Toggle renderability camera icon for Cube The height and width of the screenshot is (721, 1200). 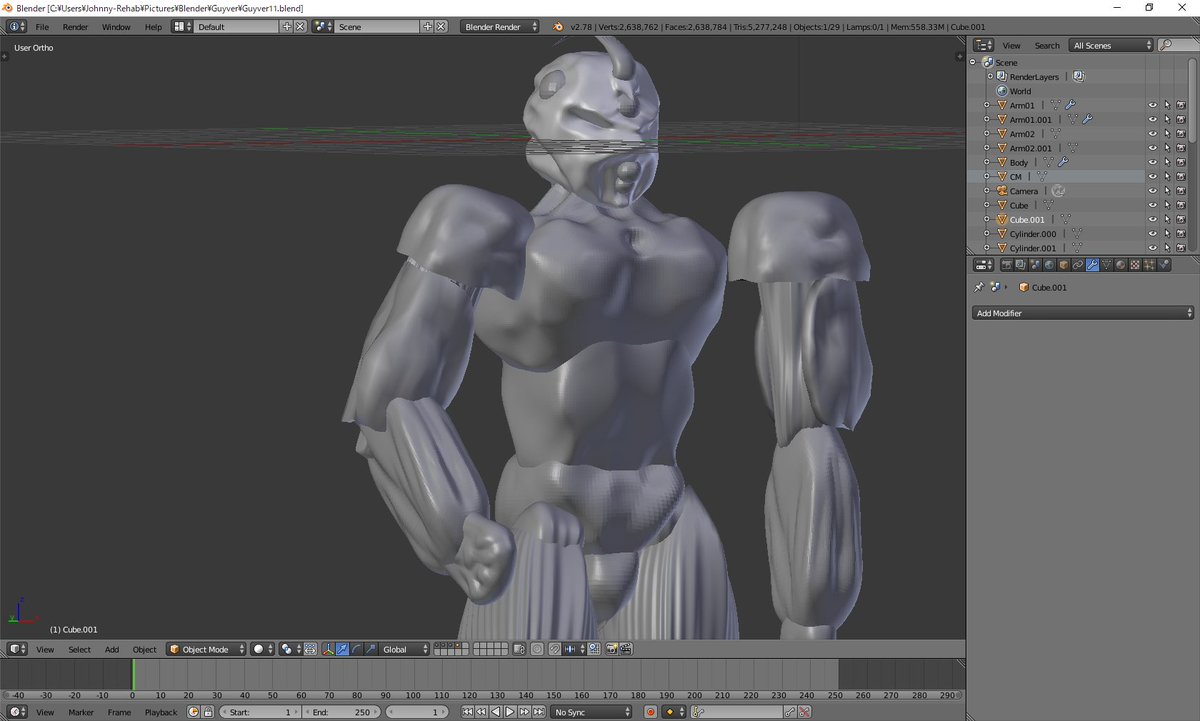(1181, 205)
